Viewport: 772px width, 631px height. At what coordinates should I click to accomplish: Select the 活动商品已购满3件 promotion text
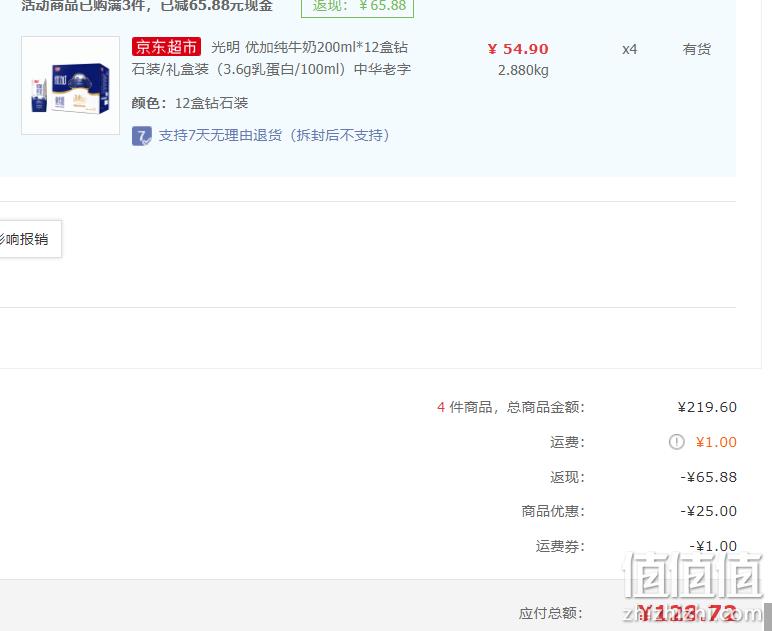point(147,6)
